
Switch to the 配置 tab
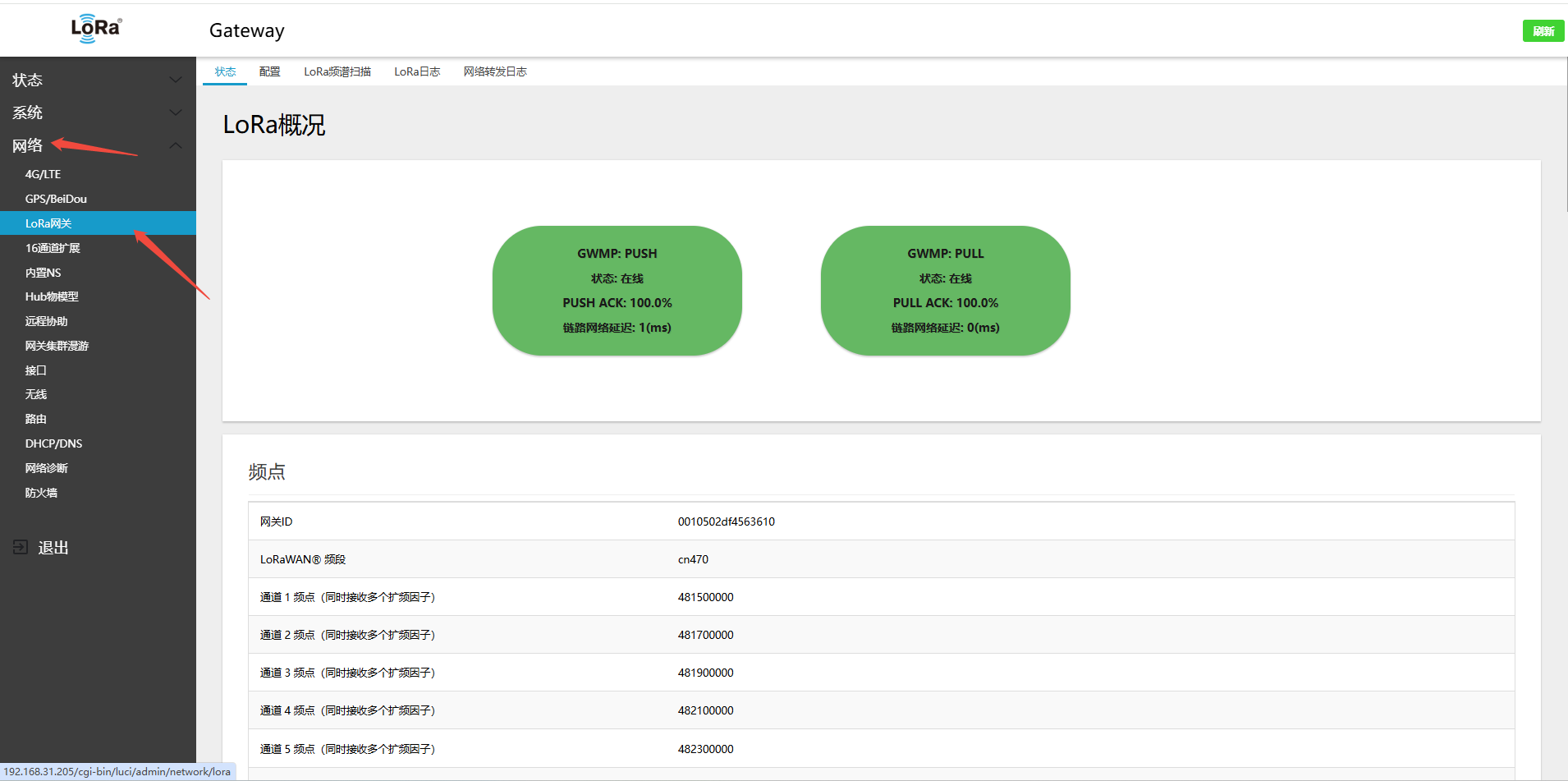[269, 71]
